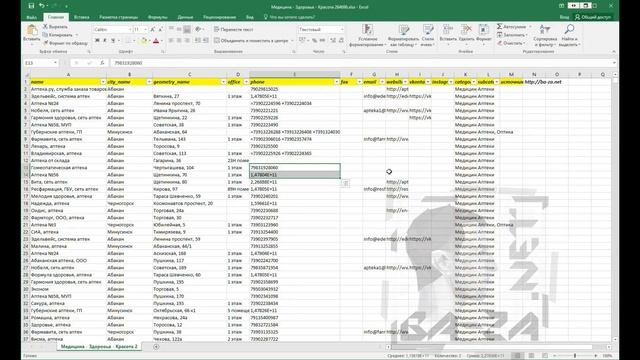Open the filter dropdown on city_name header
640x360 pixels.
(149, 82)
